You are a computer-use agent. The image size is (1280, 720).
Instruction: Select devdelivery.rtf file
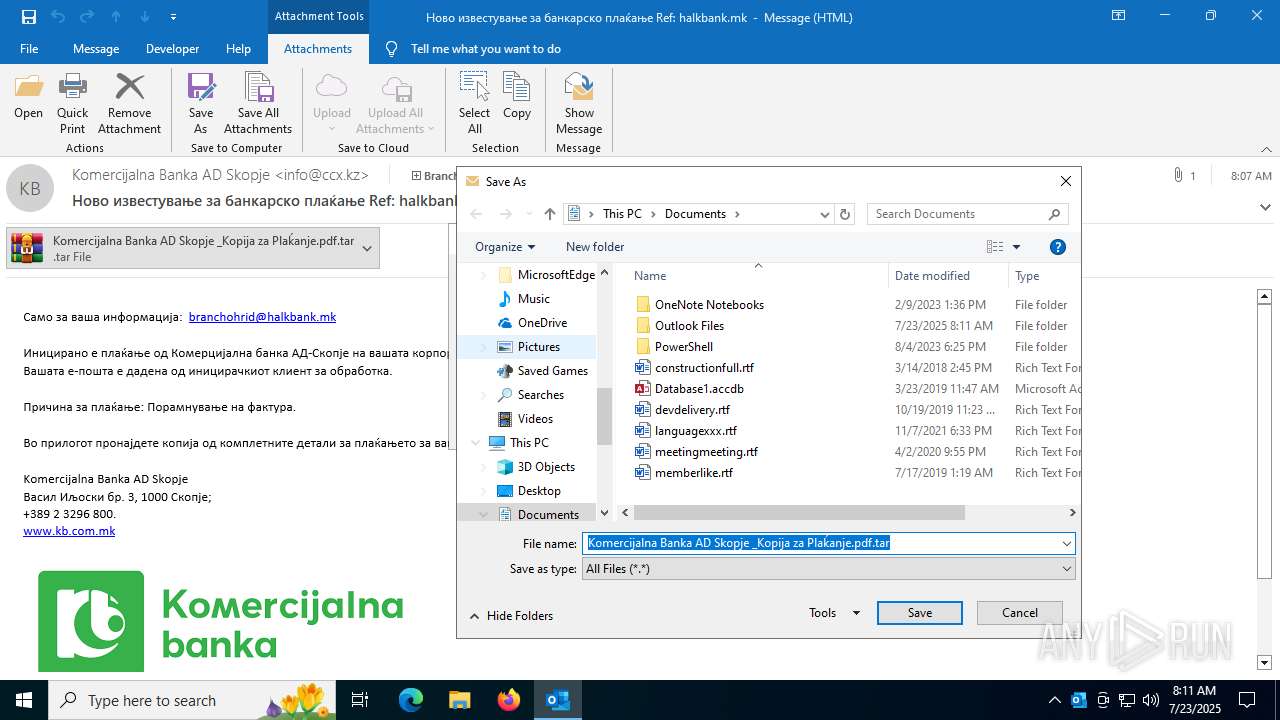coord(692,410)
